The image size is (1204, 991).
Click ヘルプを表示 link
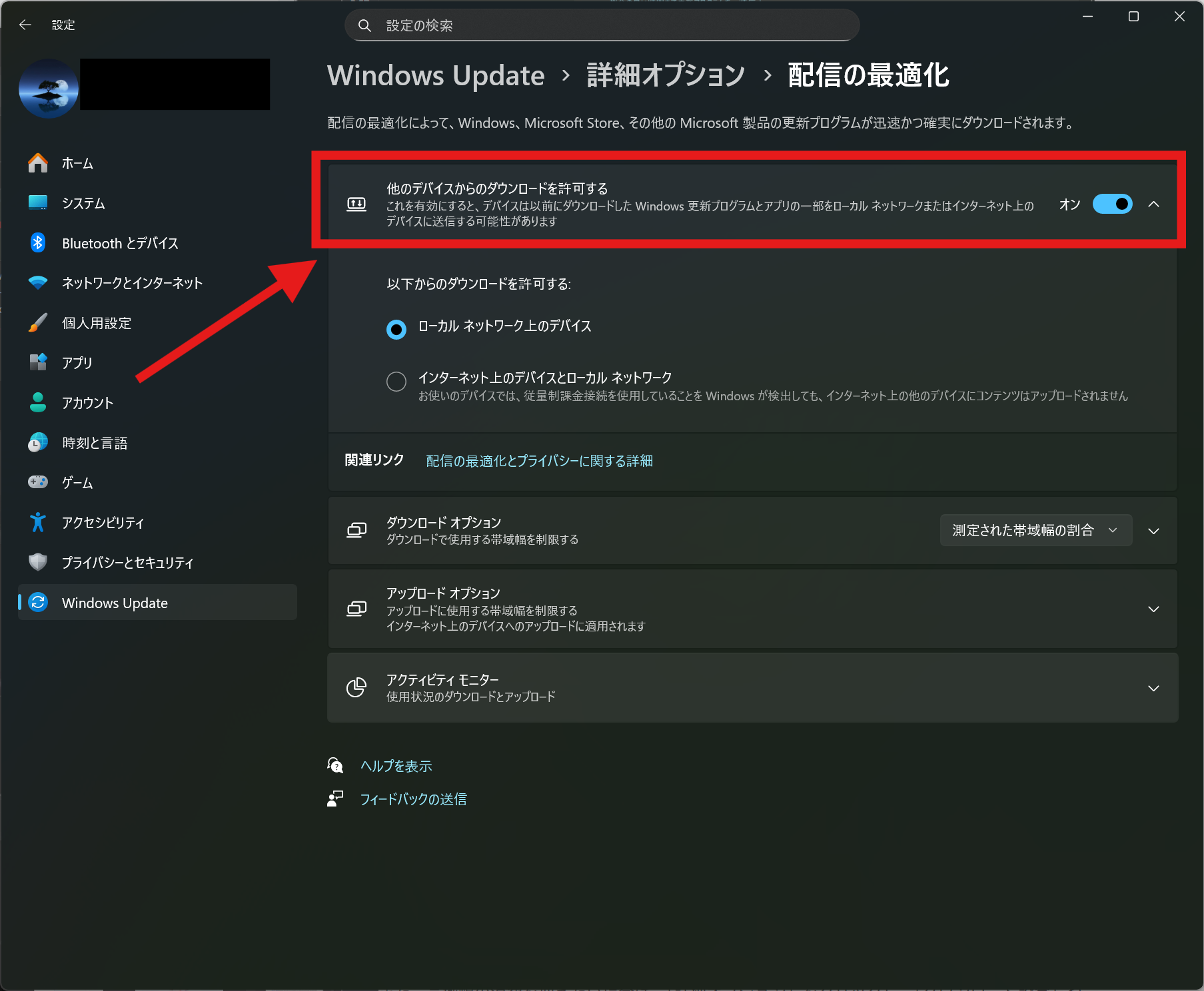click(396, 766)
